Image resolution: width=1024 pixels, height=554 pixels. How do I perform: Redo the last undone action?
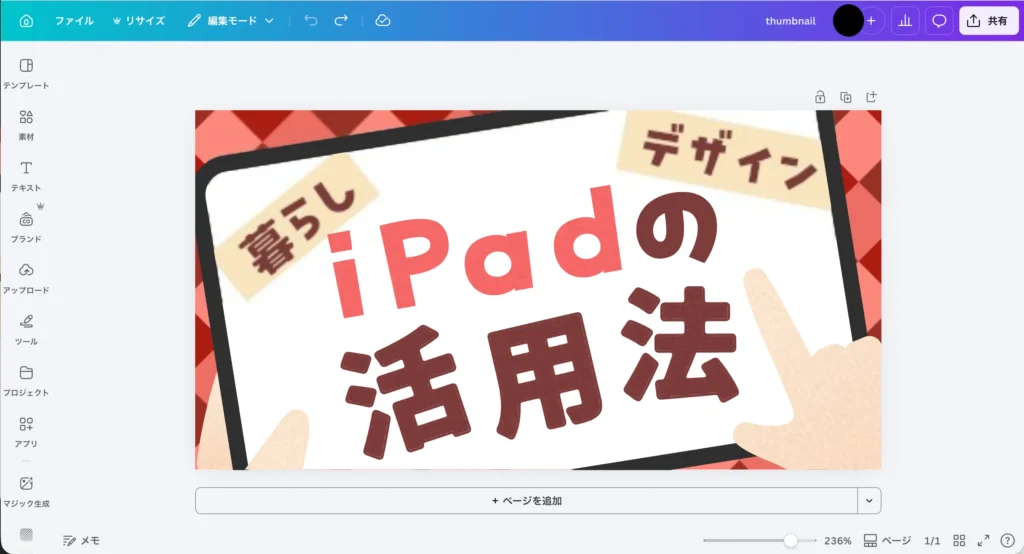(x=341, y=20)
